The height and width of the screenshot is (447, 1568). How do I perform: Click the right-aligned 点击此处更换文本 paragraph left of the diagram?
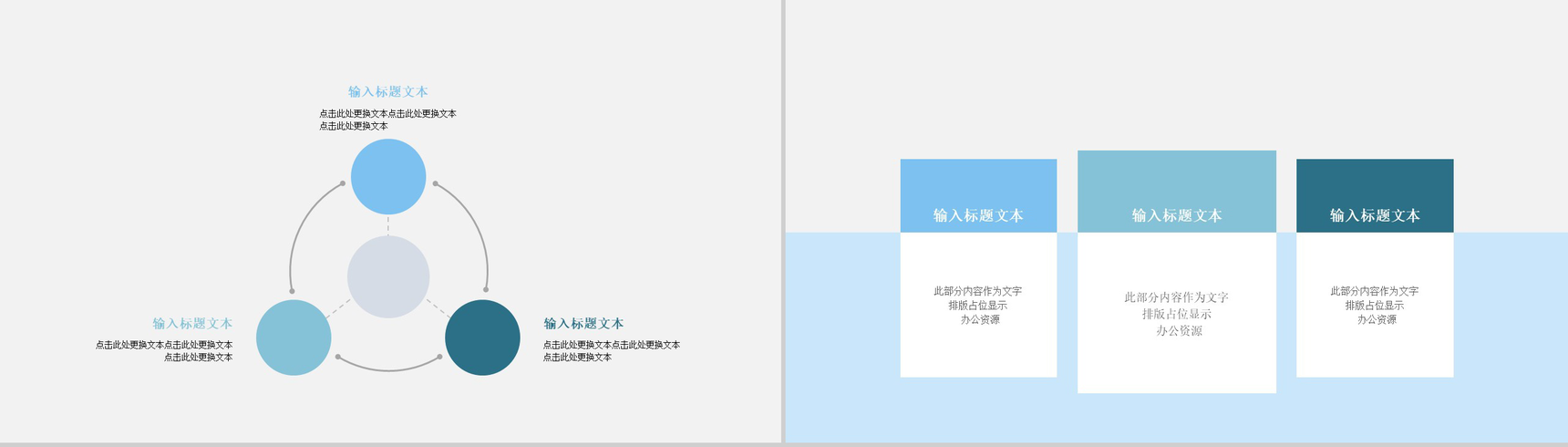tap(164, 351)
